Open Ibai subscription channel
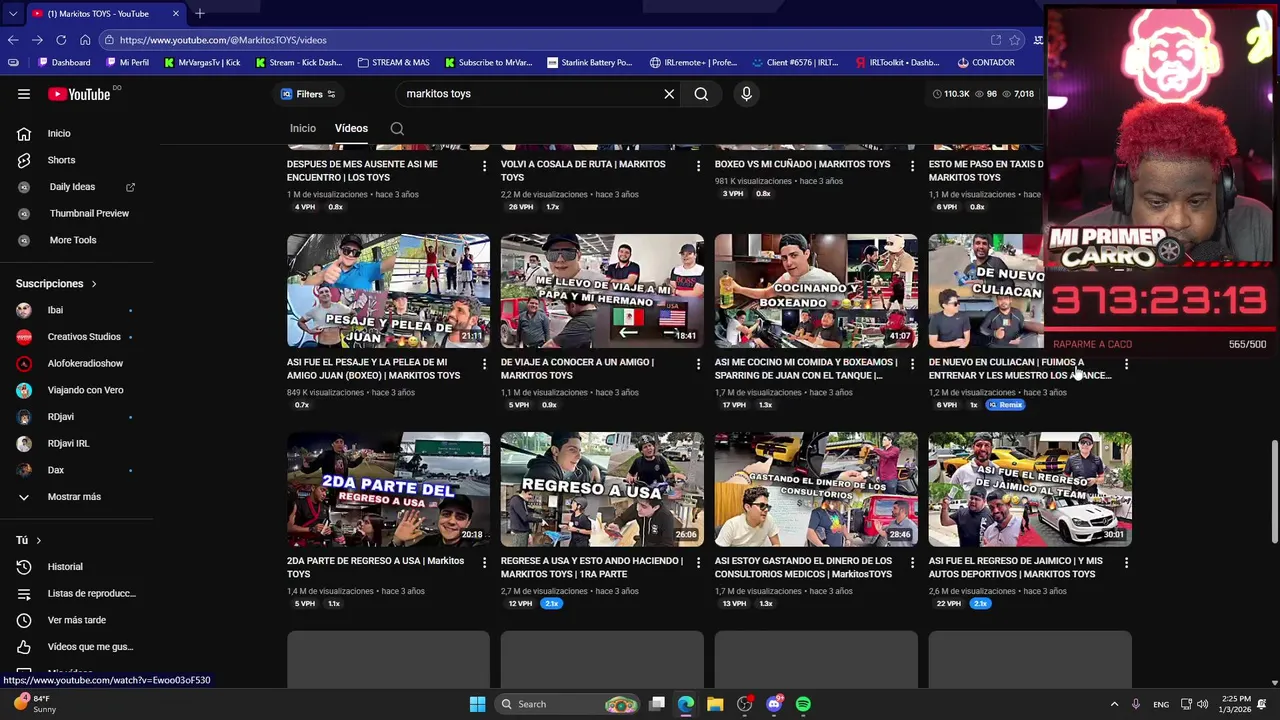Screen dimensions: 1280x720 [x=55, y=310]
